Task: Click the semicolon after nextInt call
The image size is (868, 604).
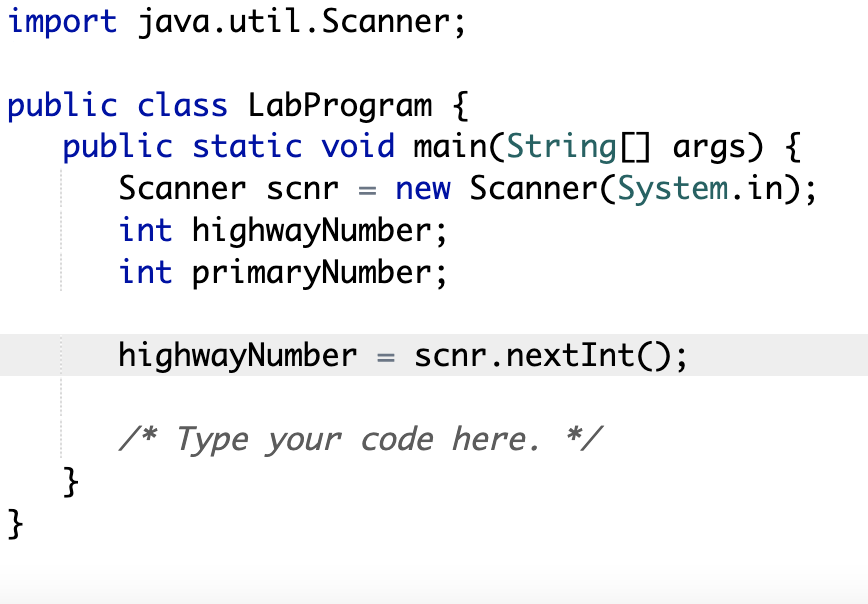Action: 684,355
